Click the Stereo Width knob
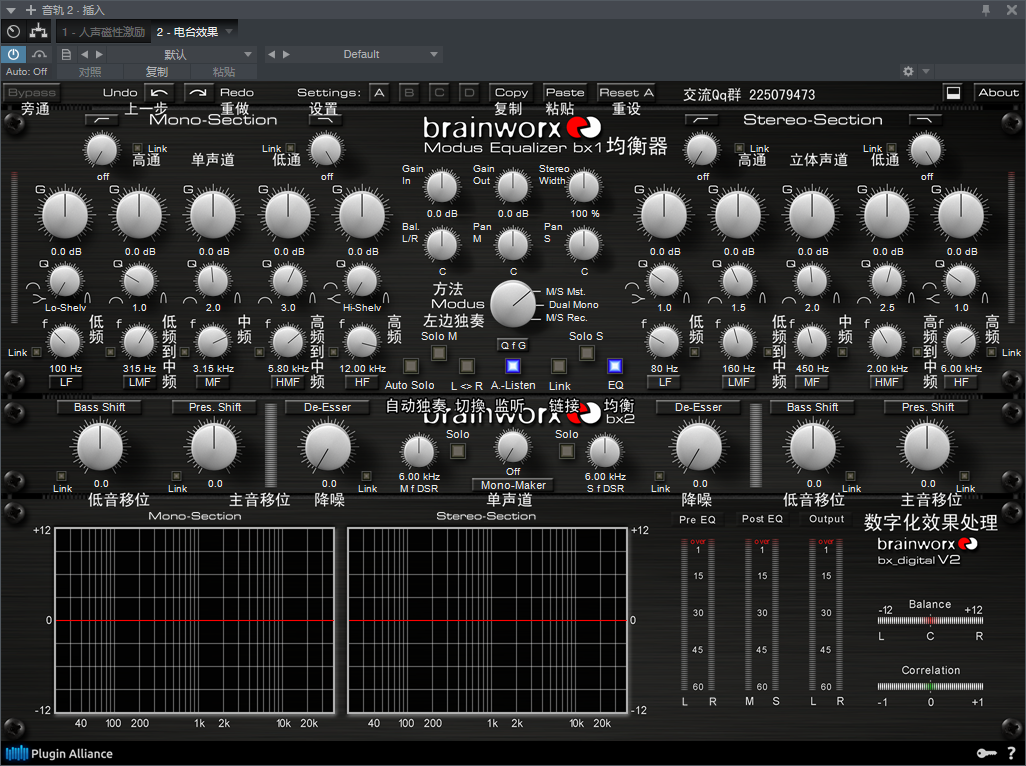The height and width of the screenshot is (766, 1026). pos(584,186)
